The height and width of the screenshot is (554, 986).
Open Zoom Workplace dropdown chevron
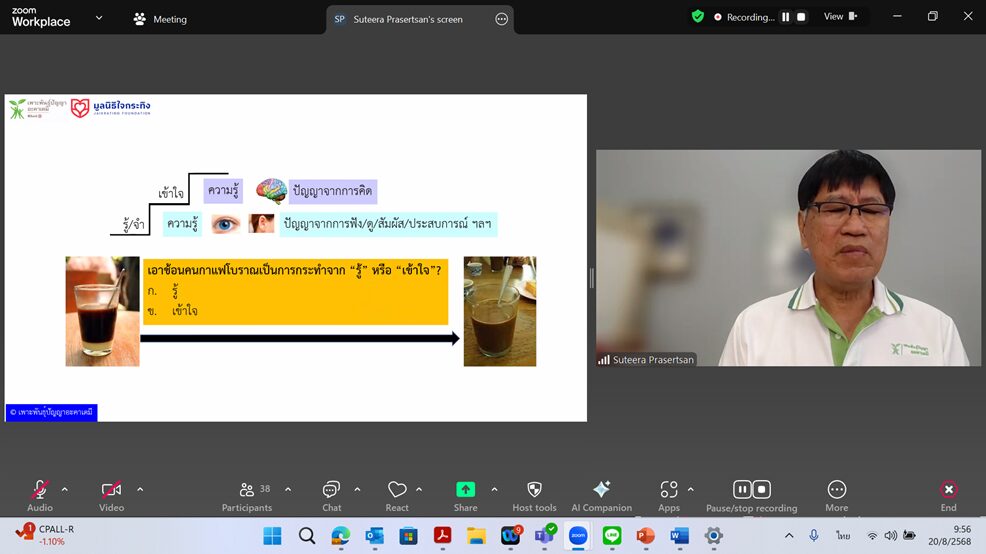99,17
